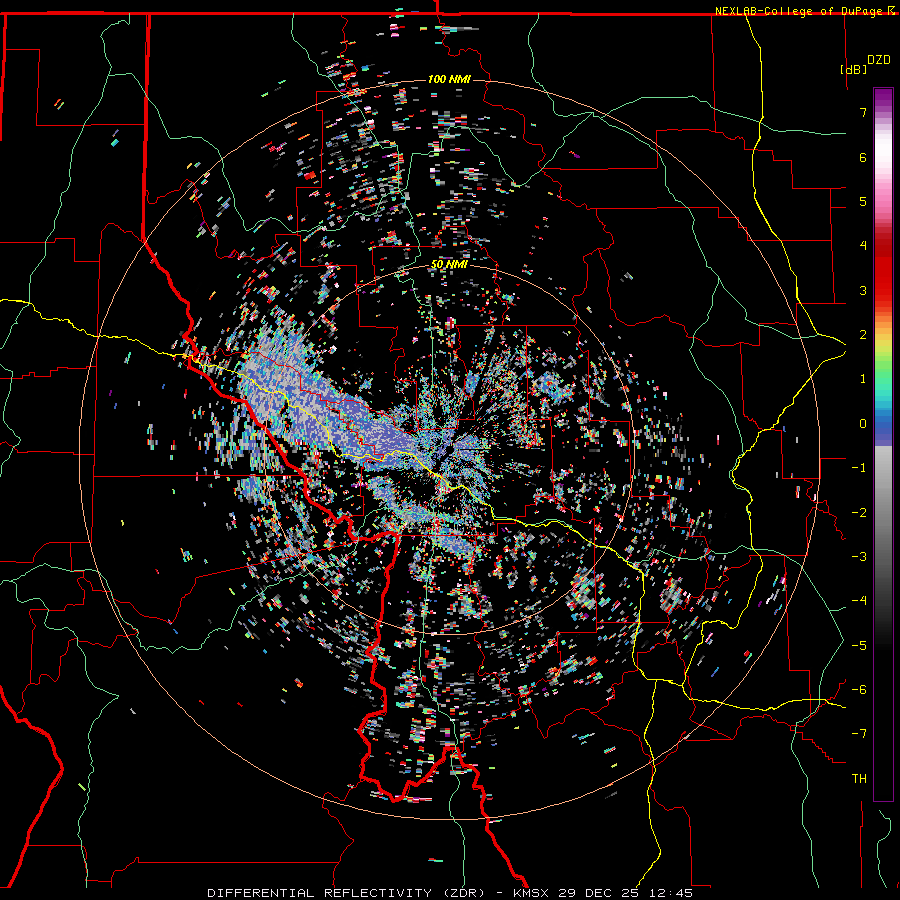Click the 6 value on color scale

click(x=863, y=157)
